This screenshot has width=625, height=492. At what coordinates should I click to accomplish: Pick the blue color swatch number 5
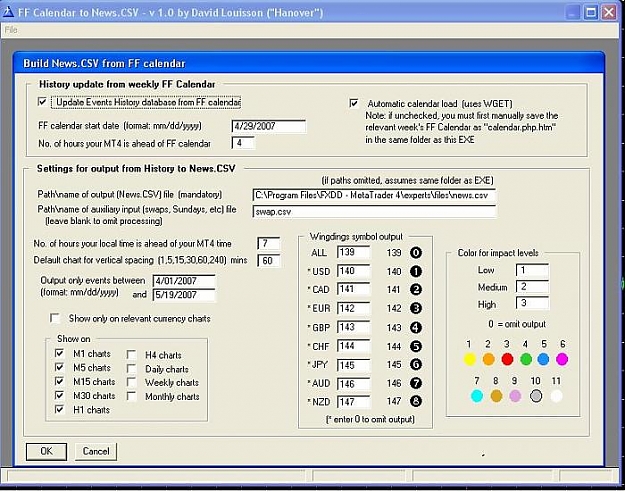point(544,359)
